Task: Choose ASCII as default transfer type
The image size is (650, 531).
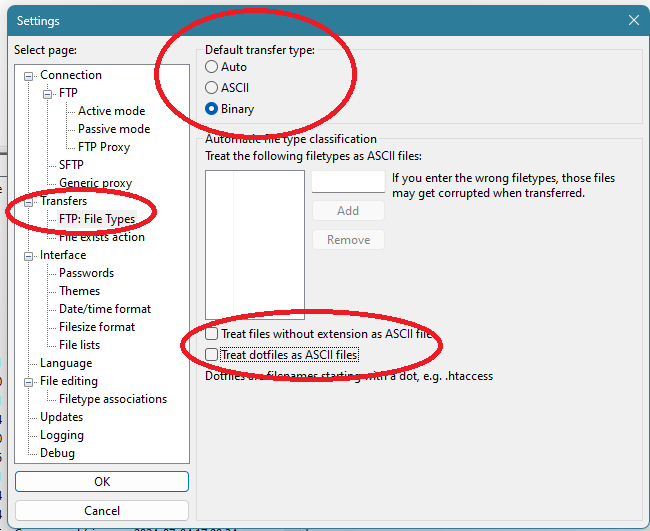Action: click(x=211, y=88)
